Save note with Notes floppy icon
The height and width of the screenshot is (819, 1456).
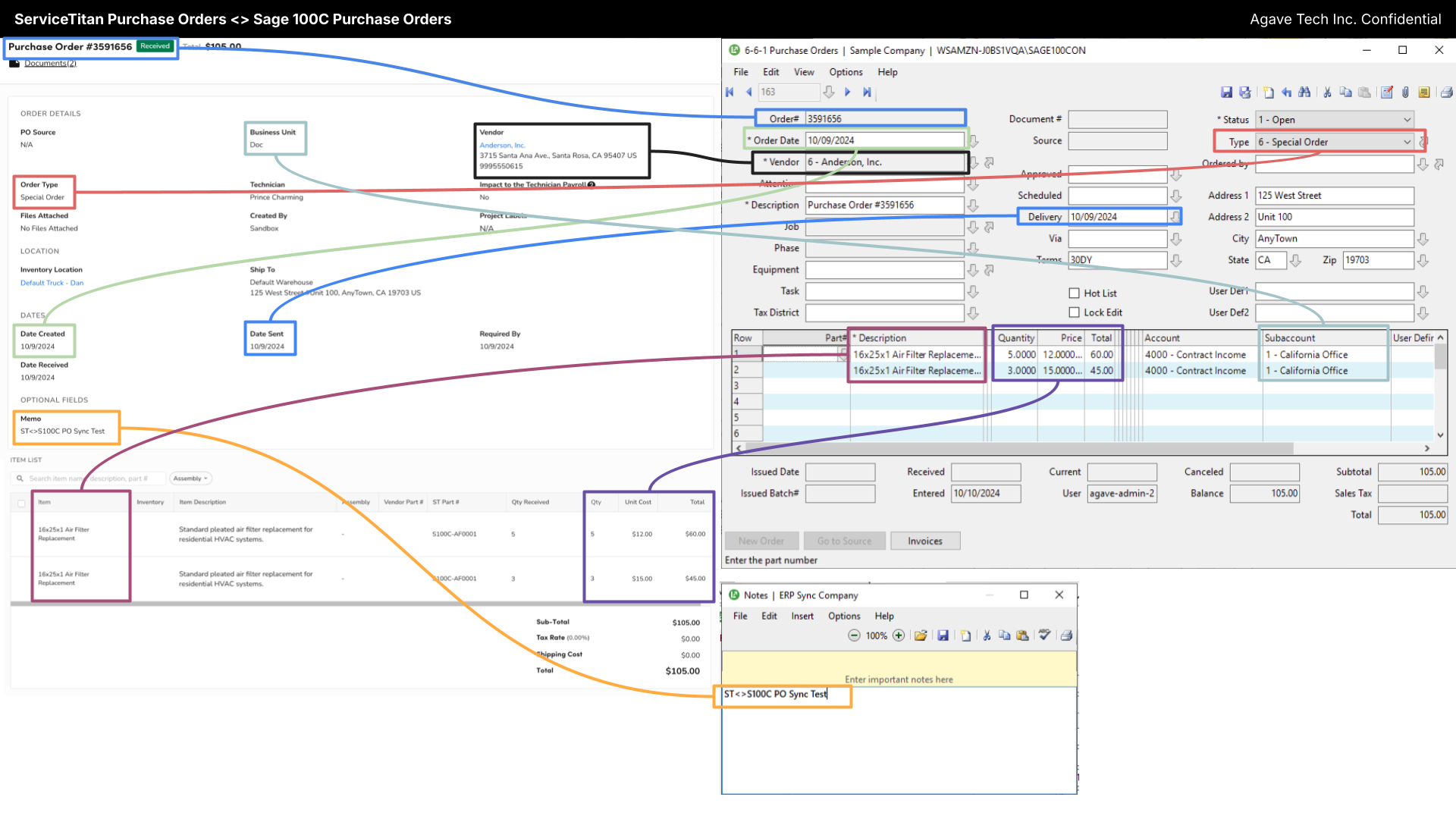coord(943,635)
